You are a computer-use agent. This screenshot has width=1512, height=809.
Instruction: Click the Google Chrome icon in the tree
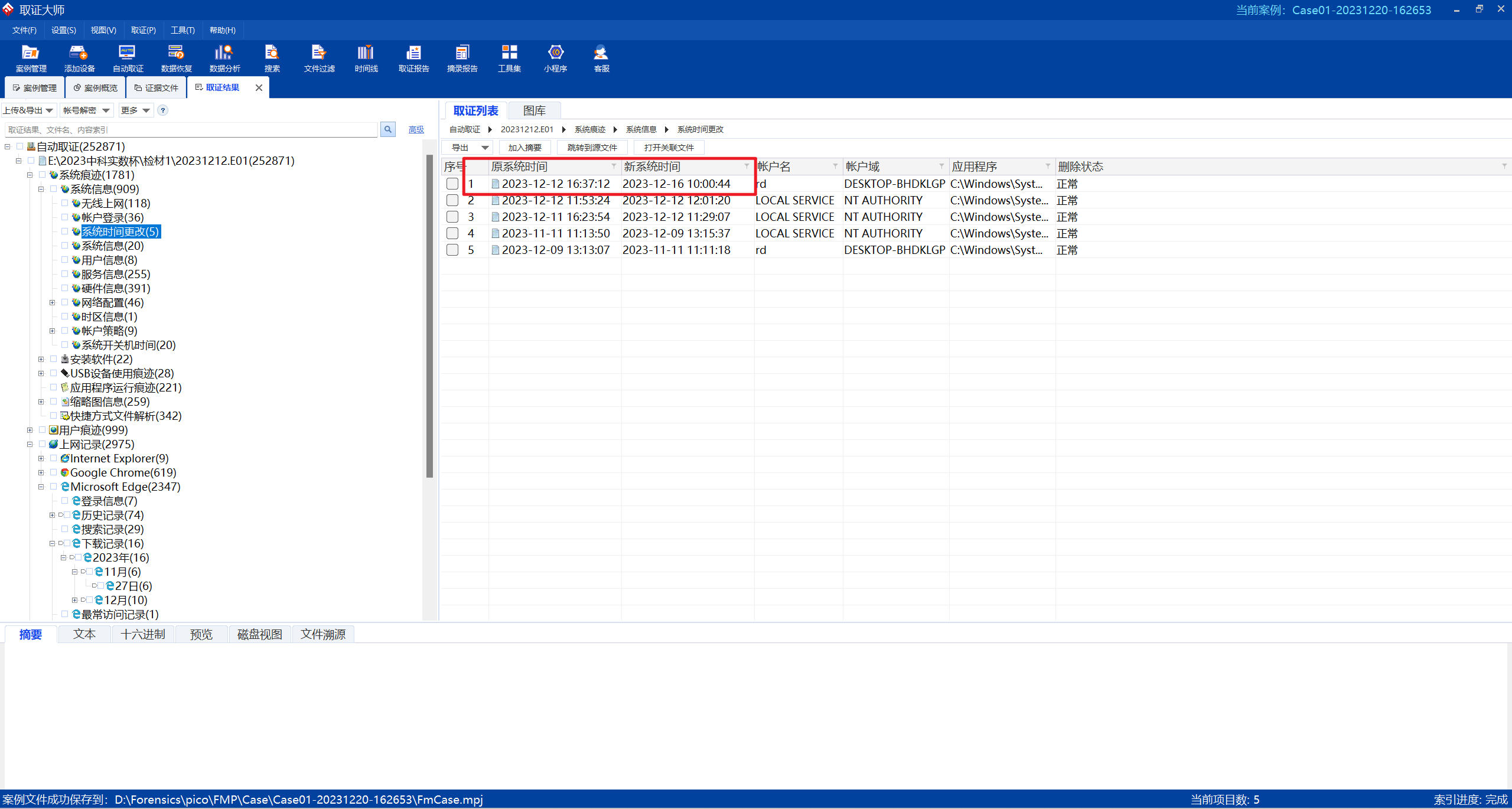tap(65, 472)
